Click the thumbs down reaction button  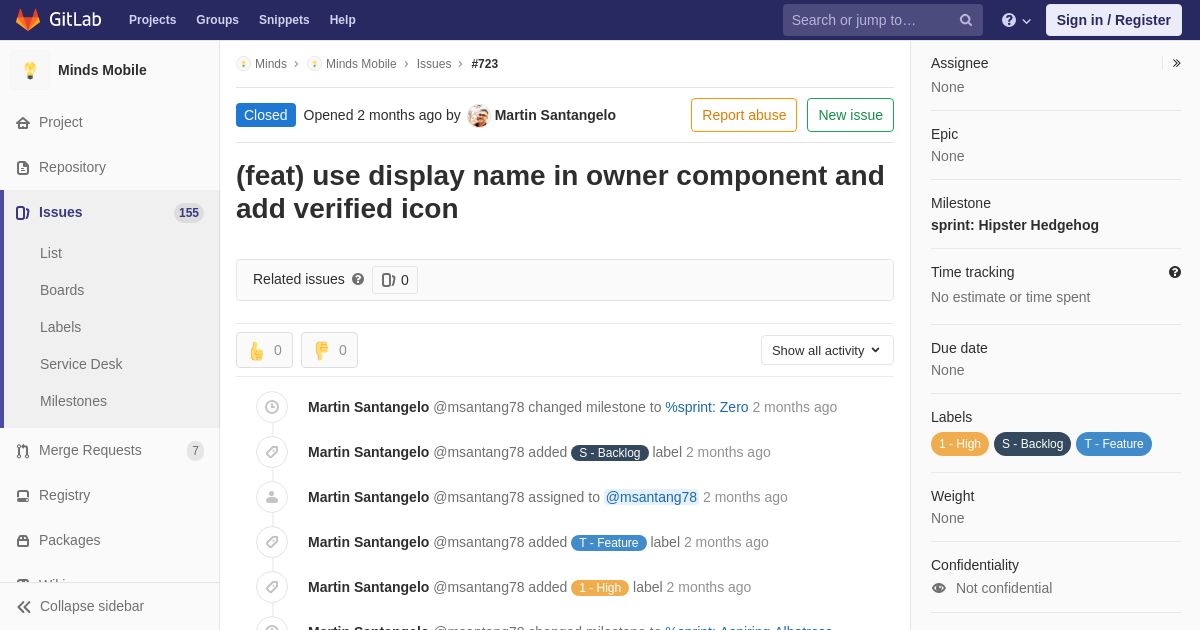pos(329,350)
